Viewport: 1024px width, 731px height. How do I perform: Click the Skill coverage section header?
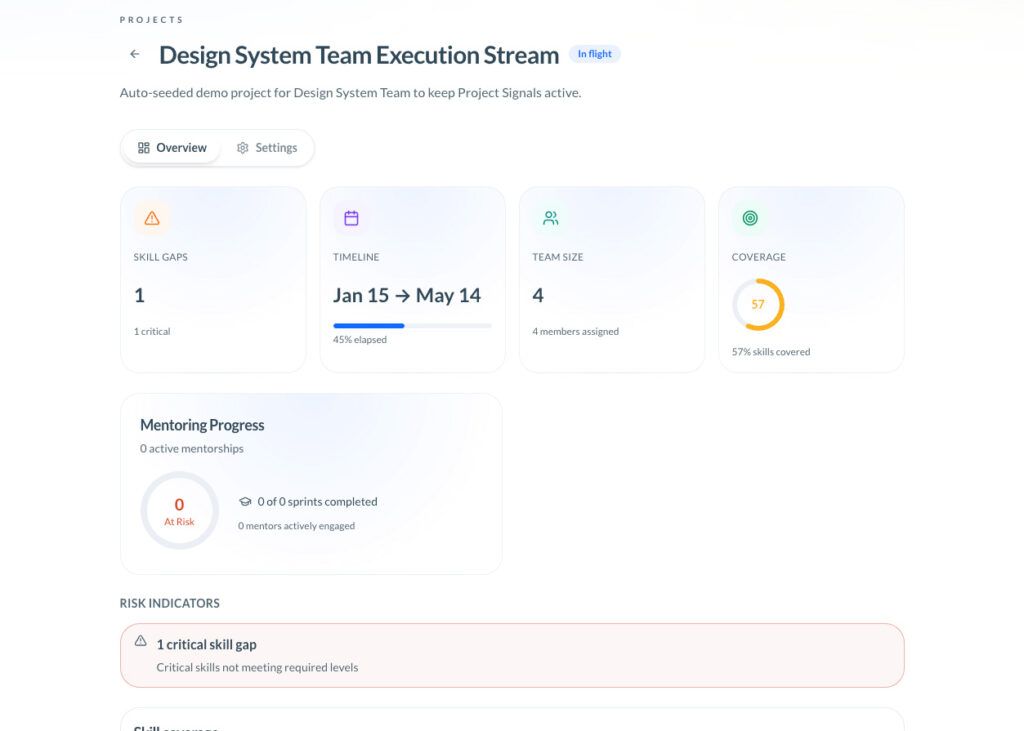177,728
